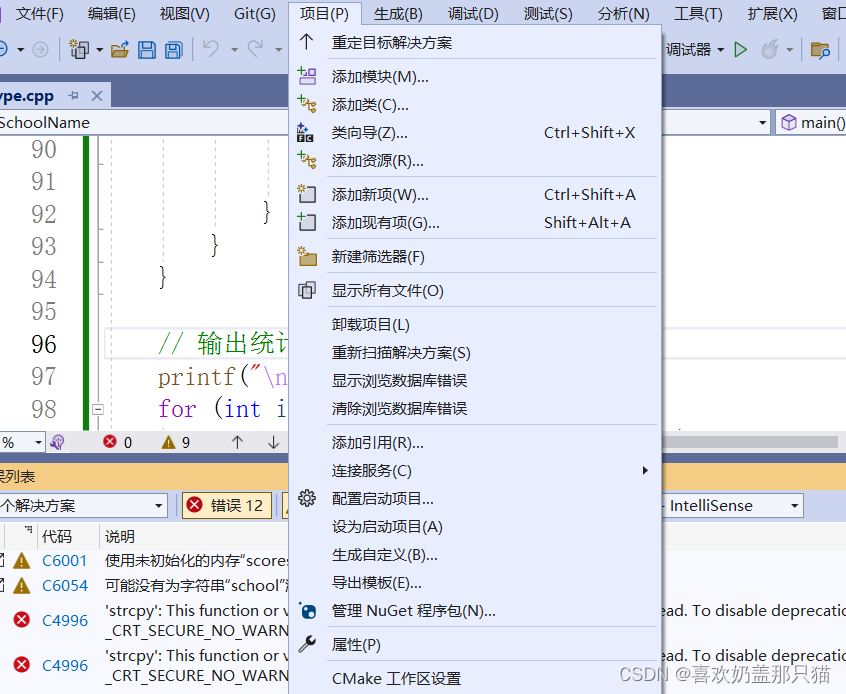The height and width of the screenshot is (694, 846).
Task: Close the .cpp editor tab
Action: 97,96
